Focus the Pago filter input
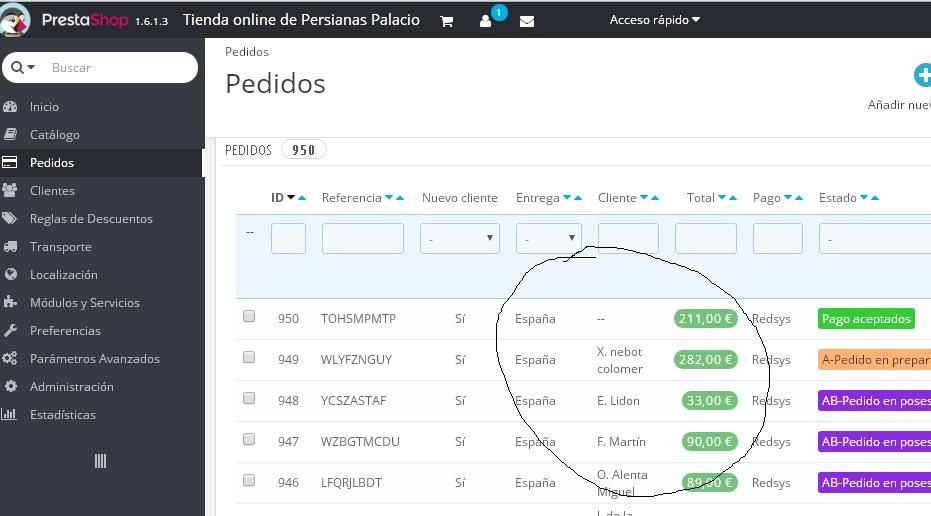This screenshot has height=516, width=931. tap(777, 238)
